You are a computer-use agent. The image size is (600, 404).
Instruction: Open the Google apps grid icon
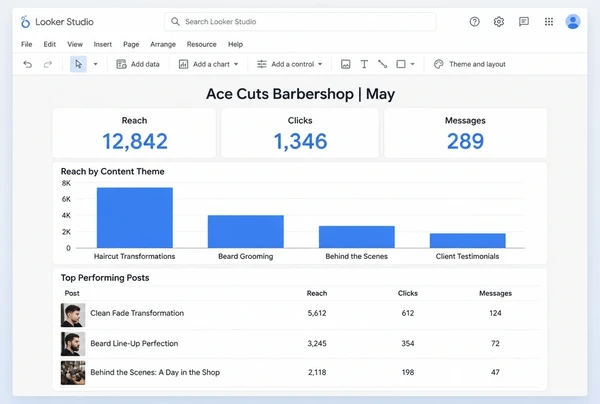coord(549,22)
